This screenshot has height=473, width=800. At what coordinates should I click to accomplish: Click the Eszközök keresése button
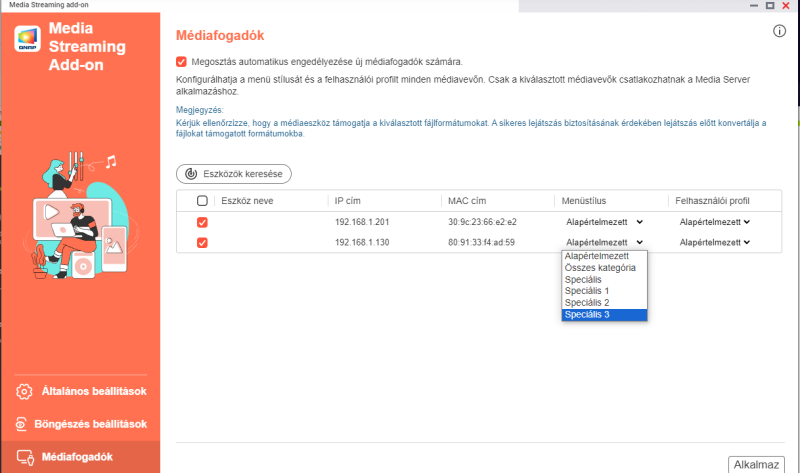(234, 174)
